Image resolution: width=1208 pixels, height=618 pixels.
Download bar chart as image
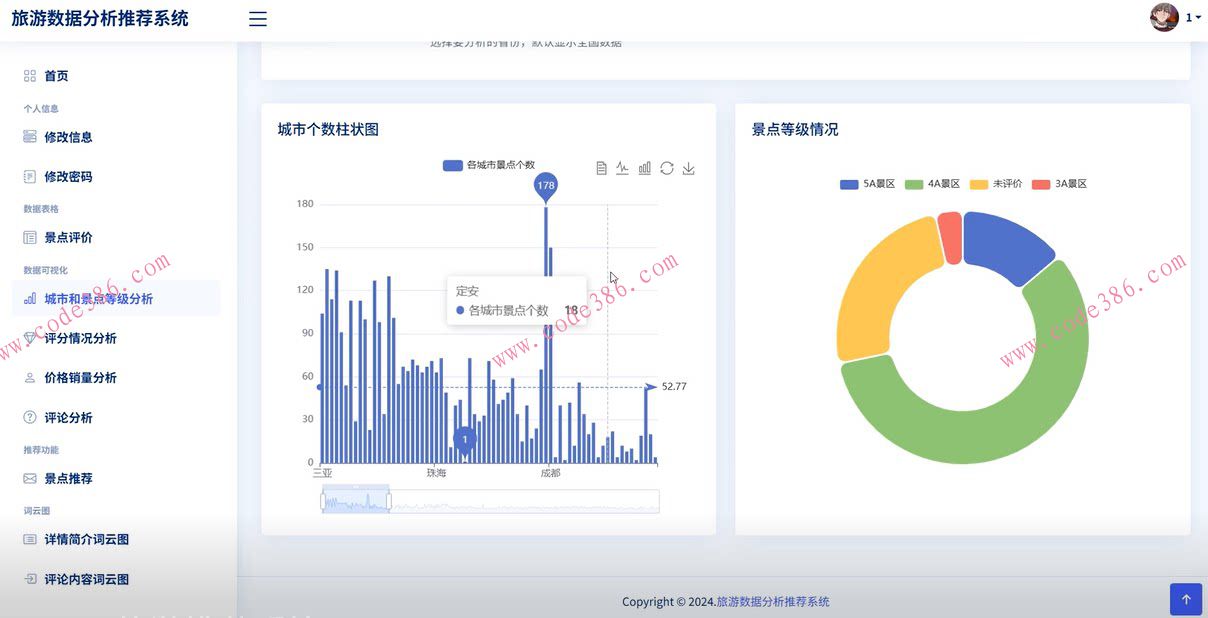(688, 168)
